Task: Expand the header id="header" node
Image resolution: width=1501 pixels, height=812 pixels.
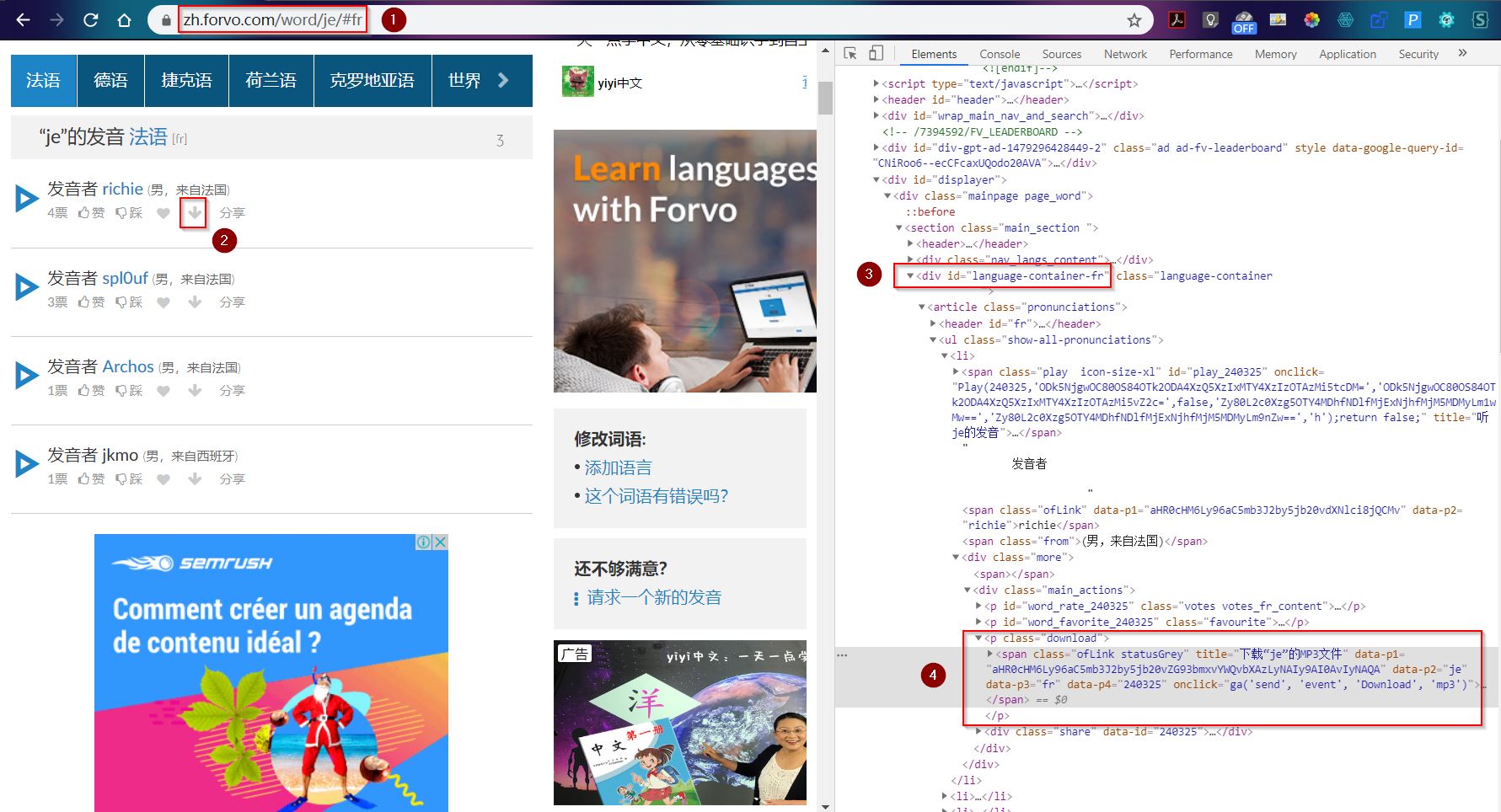Action: click(876, 99)
